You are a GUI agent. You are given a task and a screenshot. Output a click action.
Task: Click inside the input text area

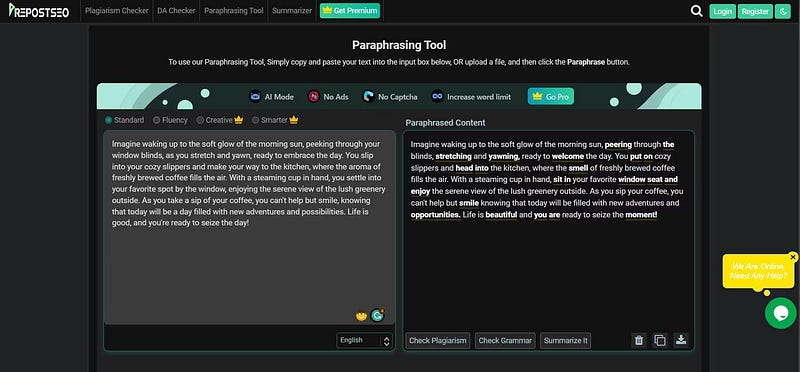pyautogui.click(x=249, y=228)
